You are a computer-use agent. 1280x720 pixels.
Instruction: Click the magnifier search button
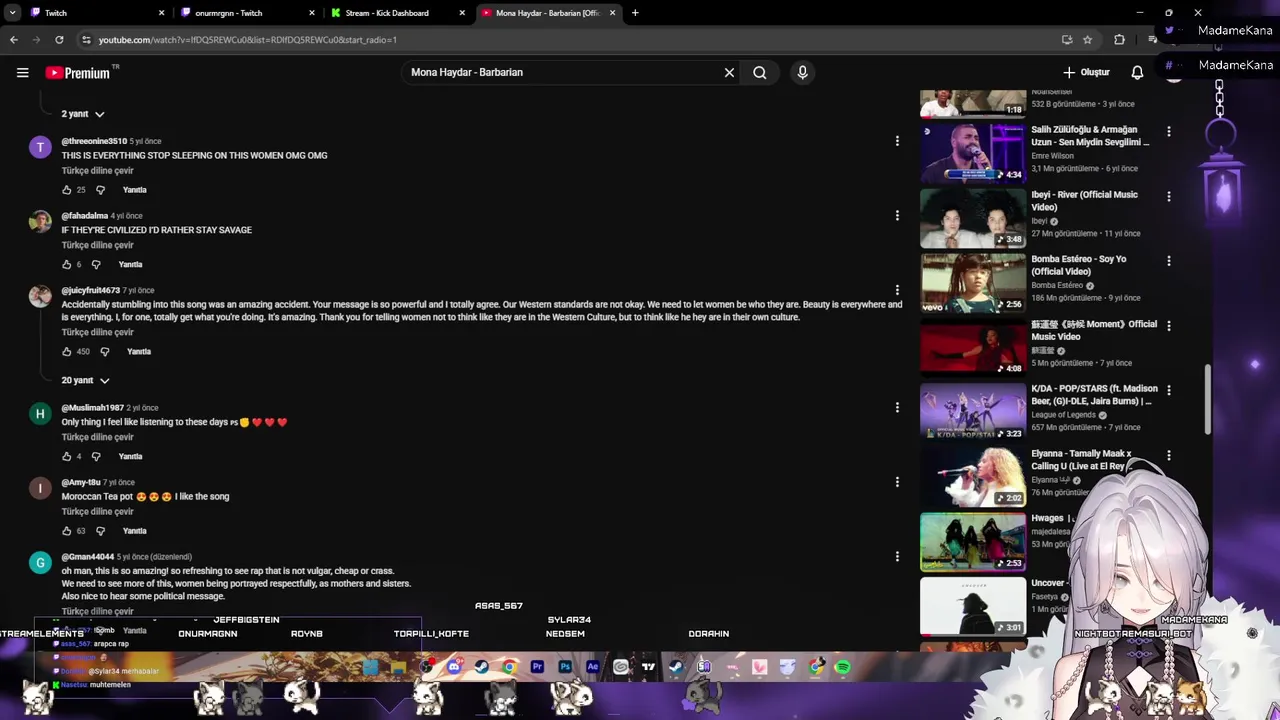click(x=760, y=72)
